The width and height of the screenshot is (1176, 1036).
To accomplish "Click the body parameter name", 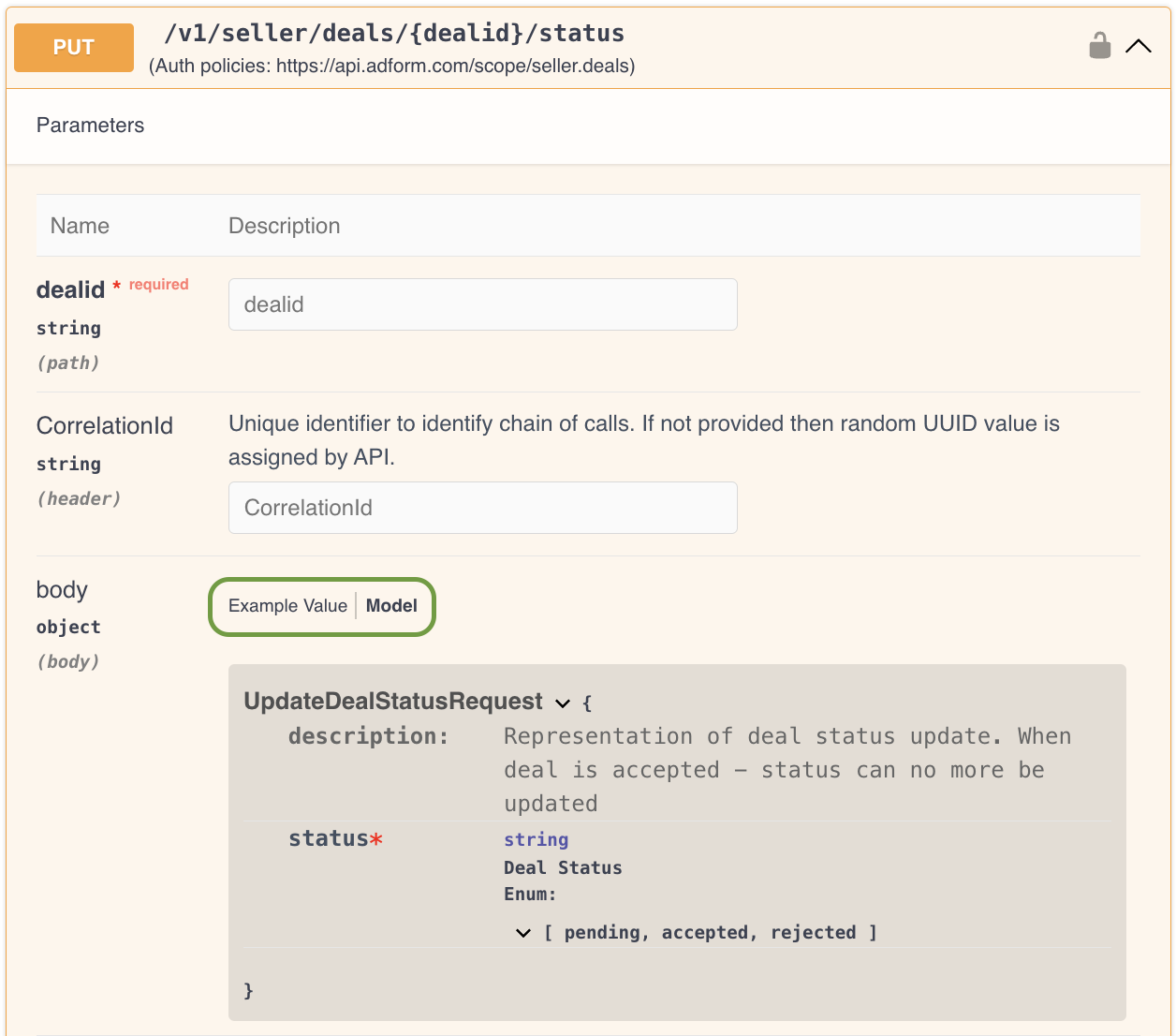I will click(62, 589).
